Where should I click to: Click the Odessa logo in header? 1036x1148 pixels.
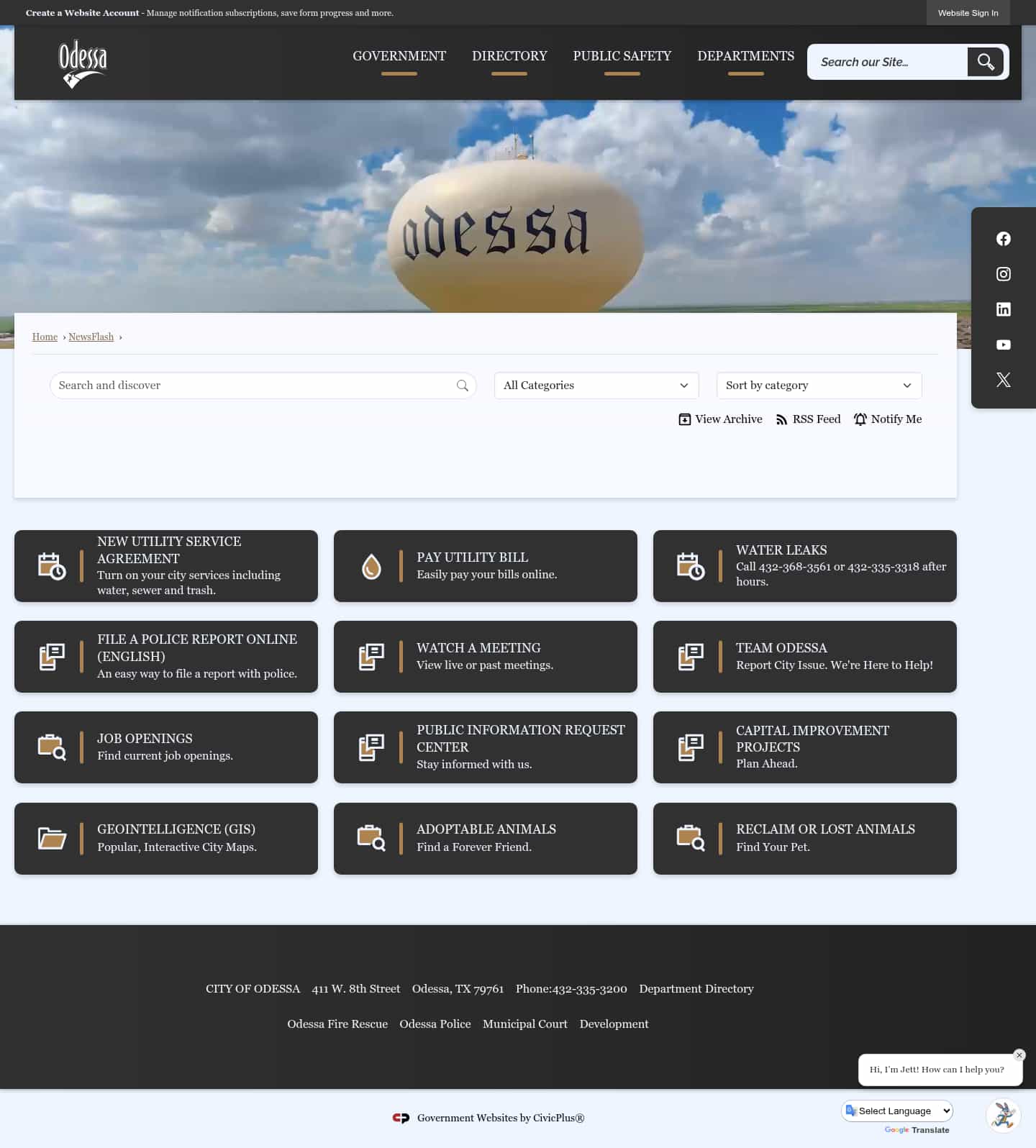tap(83, 63)
